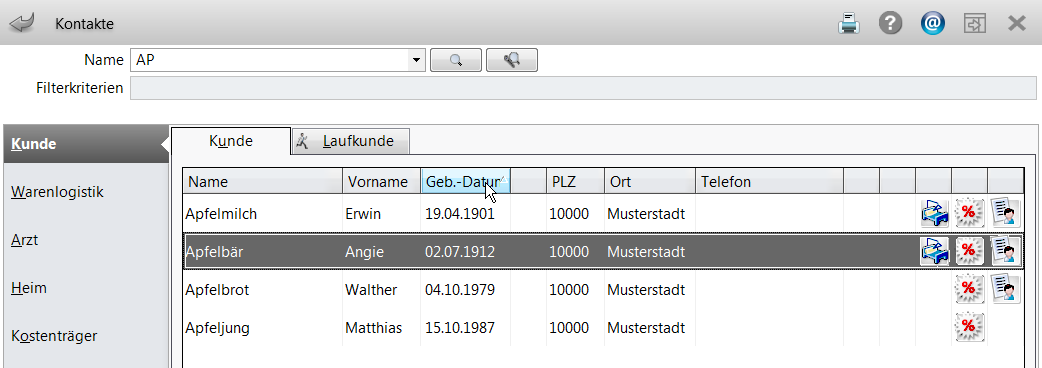Click the blue @ online icon

click(x=933, y=24)
